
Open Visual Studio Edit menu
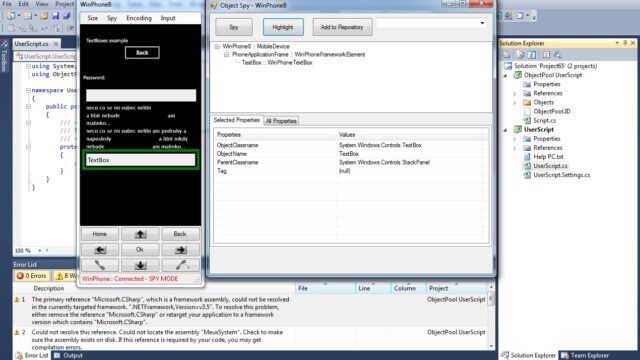tap(23, 4)
